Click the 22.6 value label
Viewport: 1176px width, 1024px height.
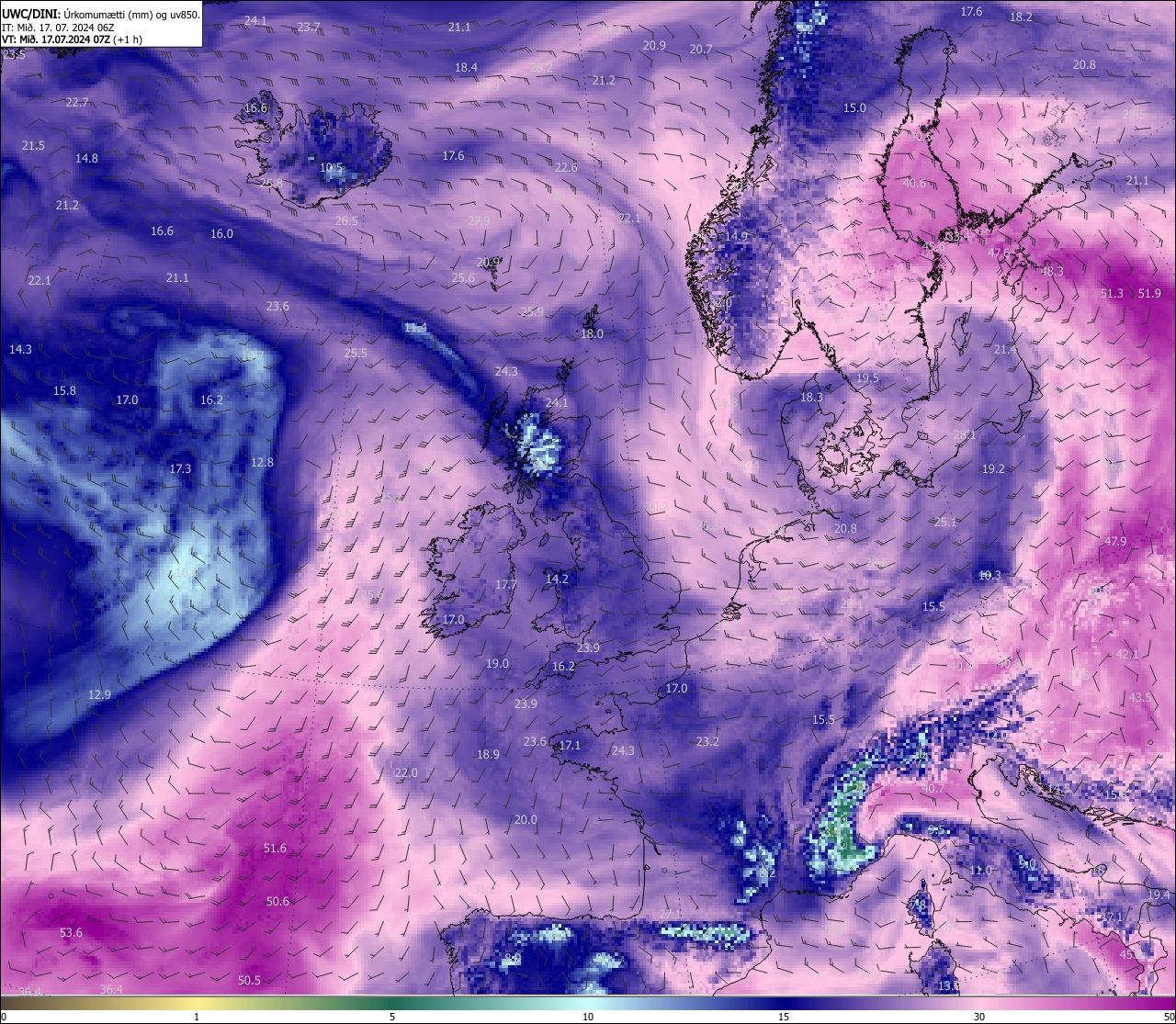566,167
